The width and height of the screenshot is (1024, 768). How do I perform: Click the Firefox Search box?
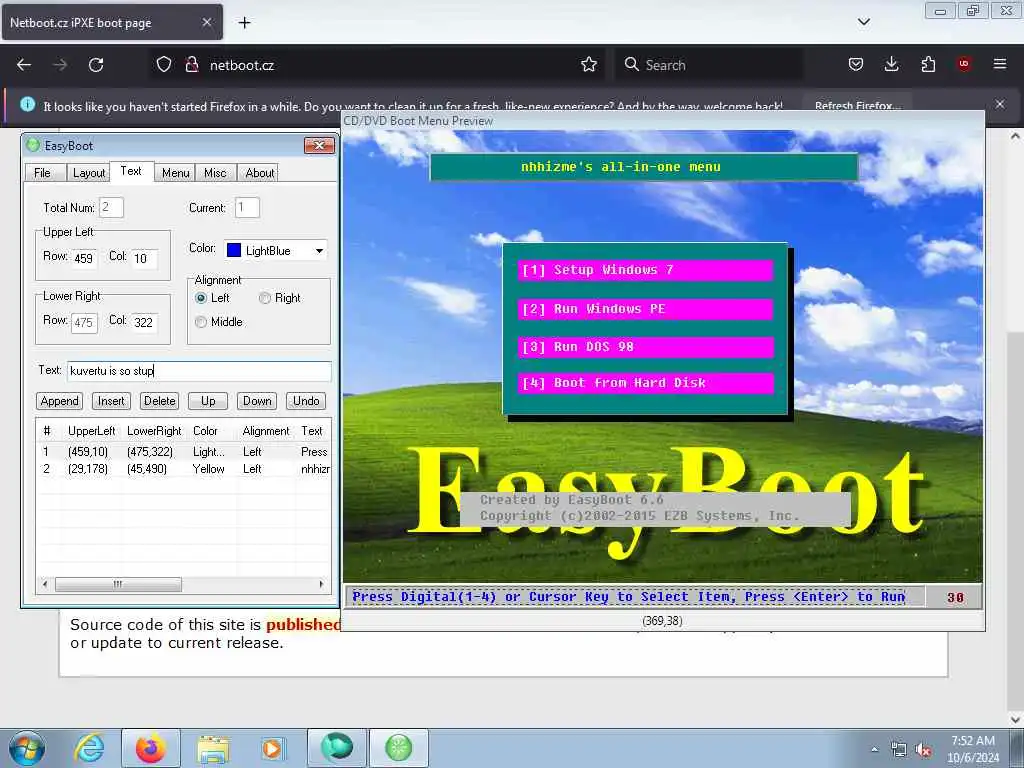click(x=709, y=65)
